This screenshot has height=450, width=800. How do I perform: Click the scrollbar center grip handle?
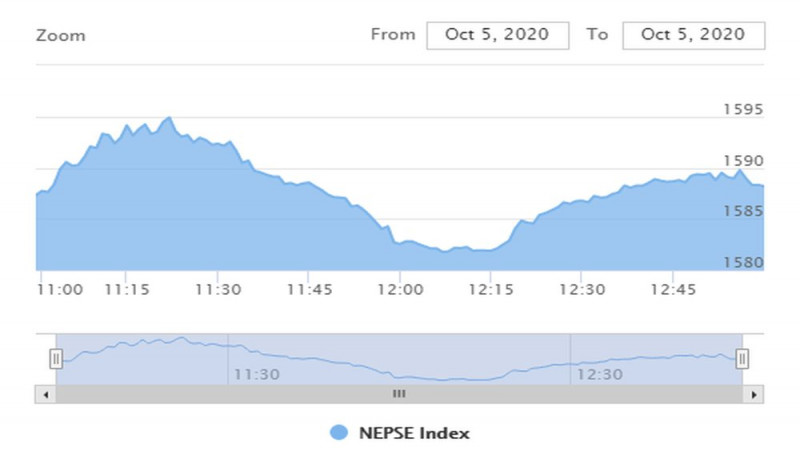coord(399,394)
